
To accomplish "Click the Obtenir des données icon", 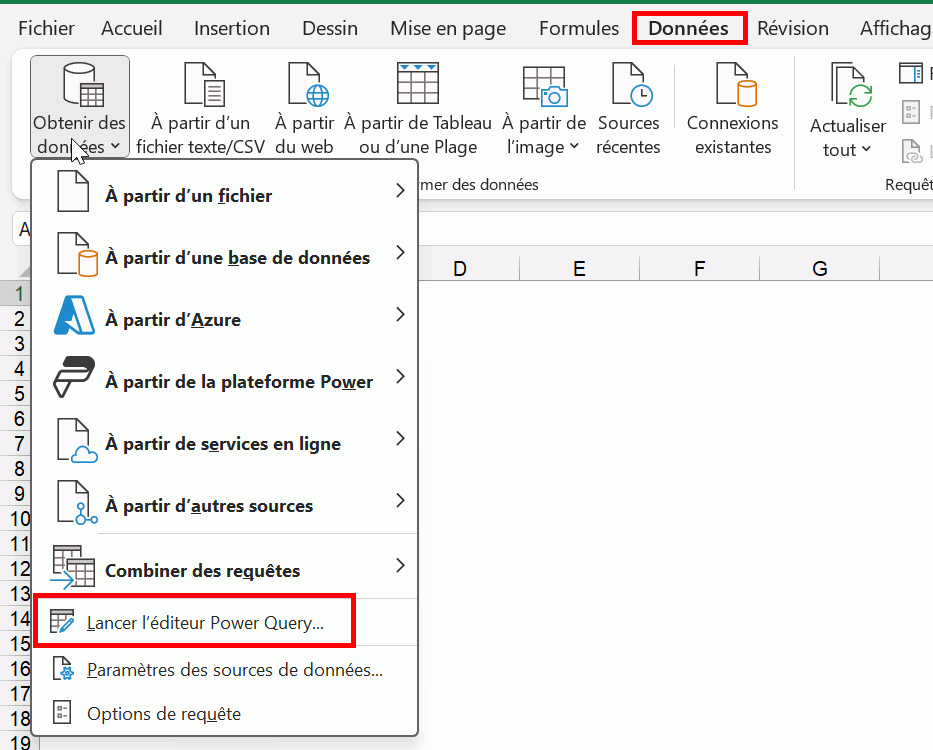I will [x=79, y=85].
